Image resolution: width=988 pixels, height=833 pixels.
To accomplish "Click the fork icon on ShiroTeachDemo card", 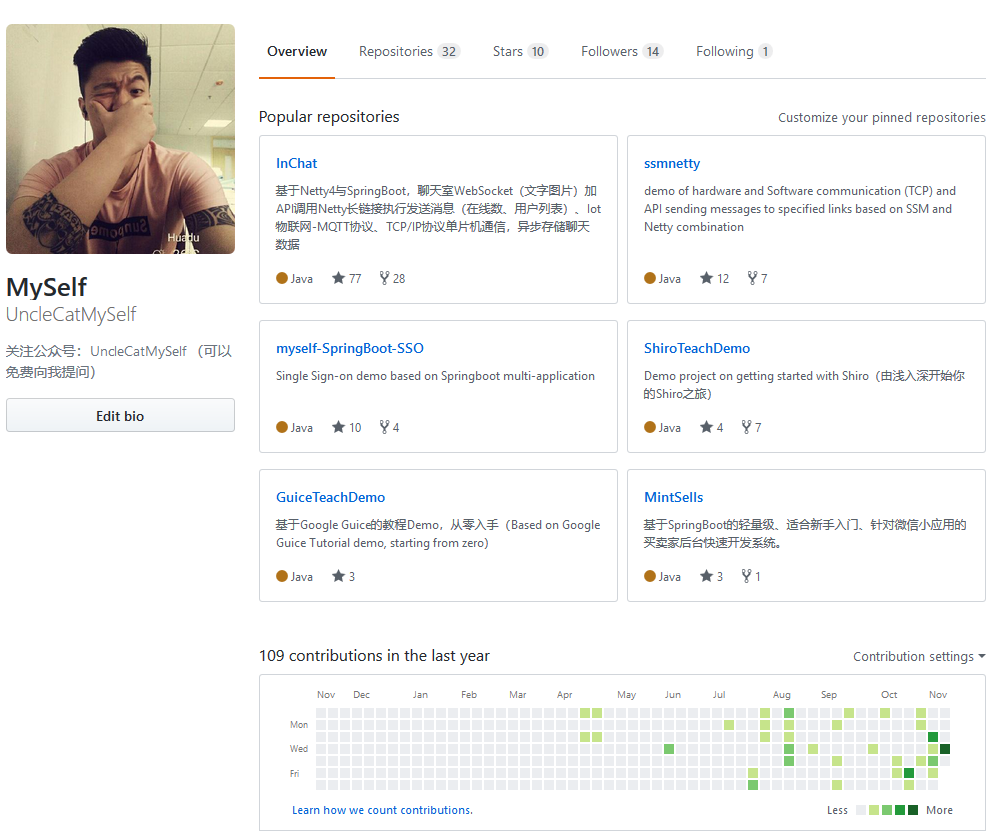I will 747,427.
